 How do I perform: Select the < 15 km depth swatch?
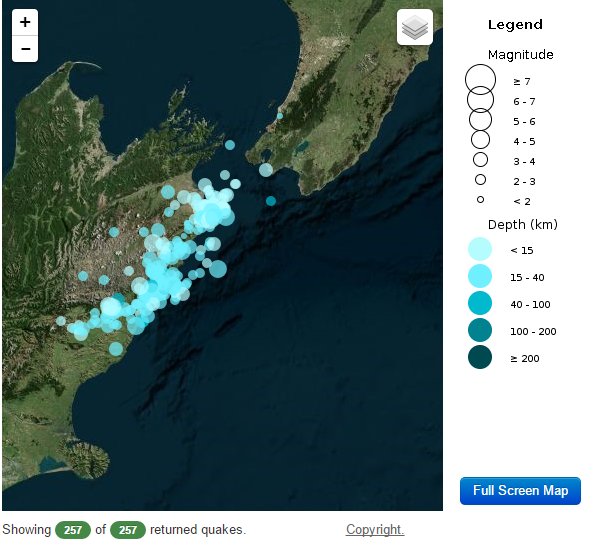pyautogui.click(x=480, y=249)
